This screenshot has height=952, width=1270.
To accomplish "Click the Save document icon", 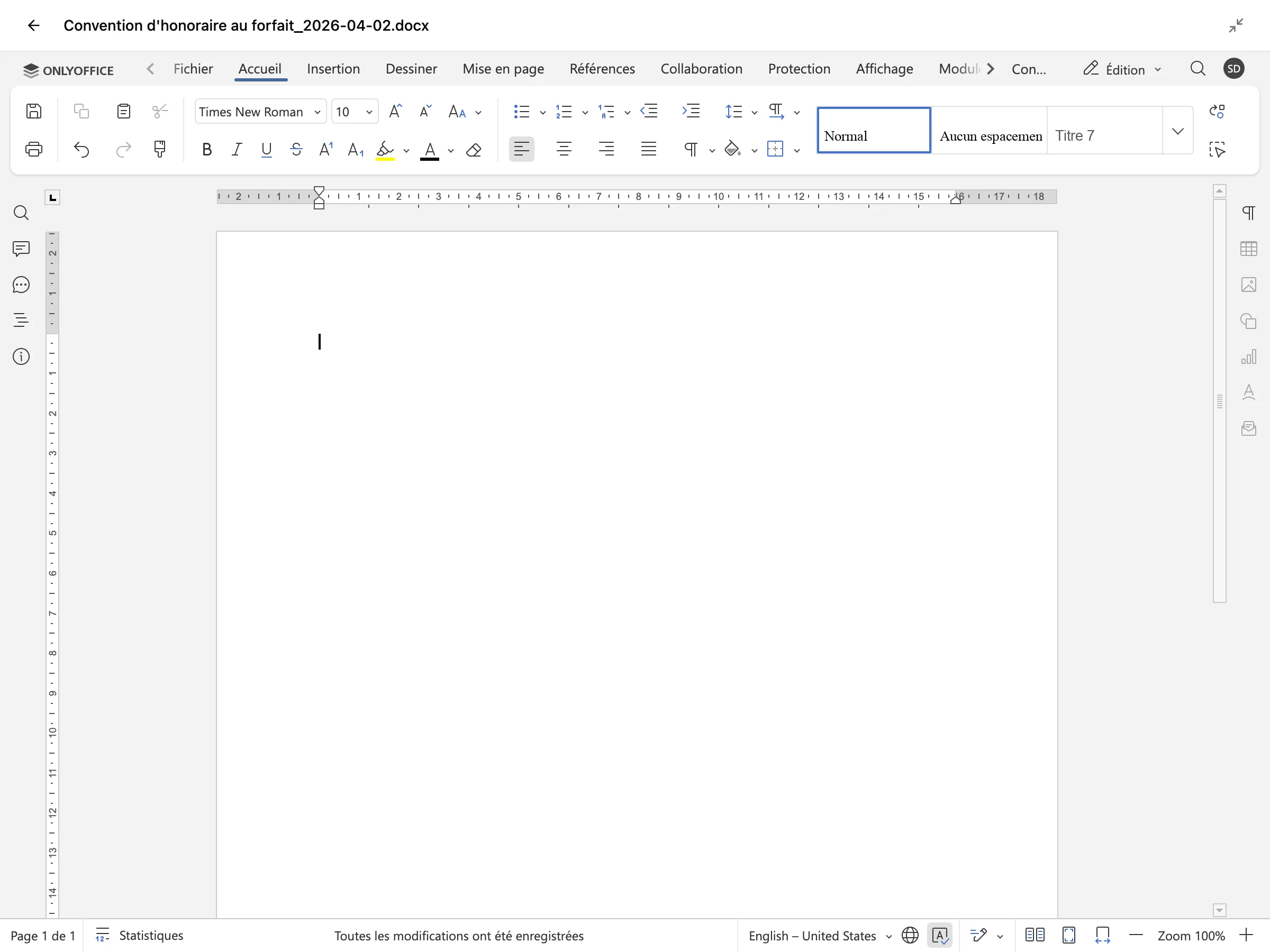I will tap(34, 111).
